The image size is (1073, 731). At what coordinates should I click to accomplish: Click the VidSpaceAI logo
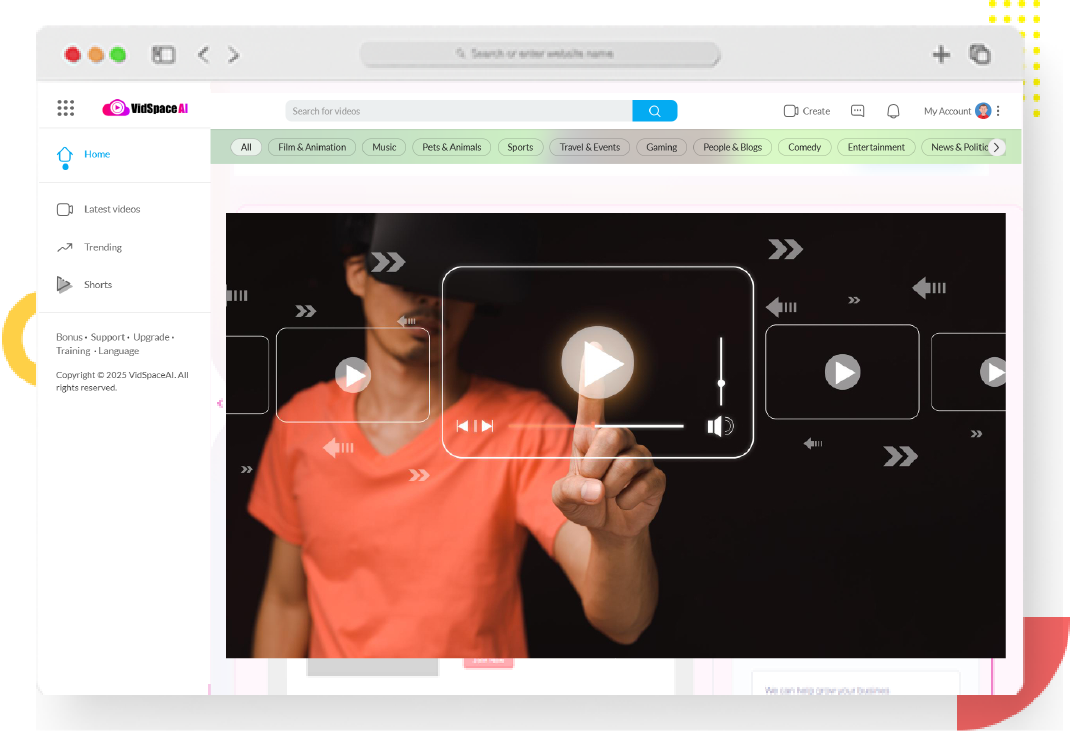pos(145,108)
